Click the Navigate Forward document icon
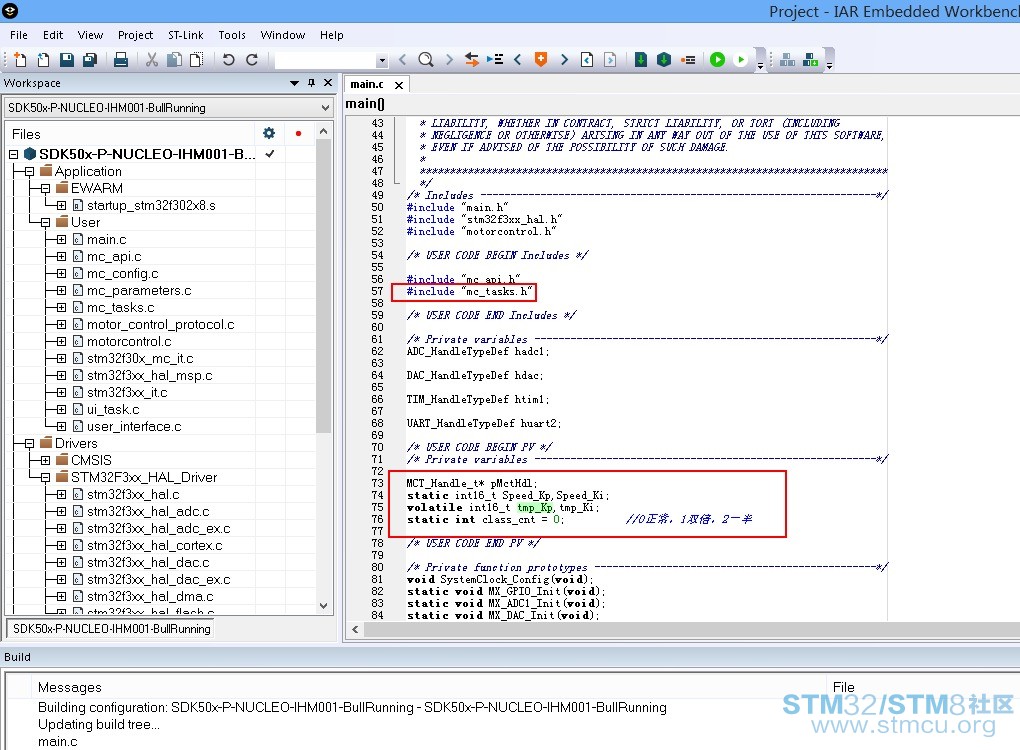Screen dimensions: 1020x750 (x=610, y=60)
